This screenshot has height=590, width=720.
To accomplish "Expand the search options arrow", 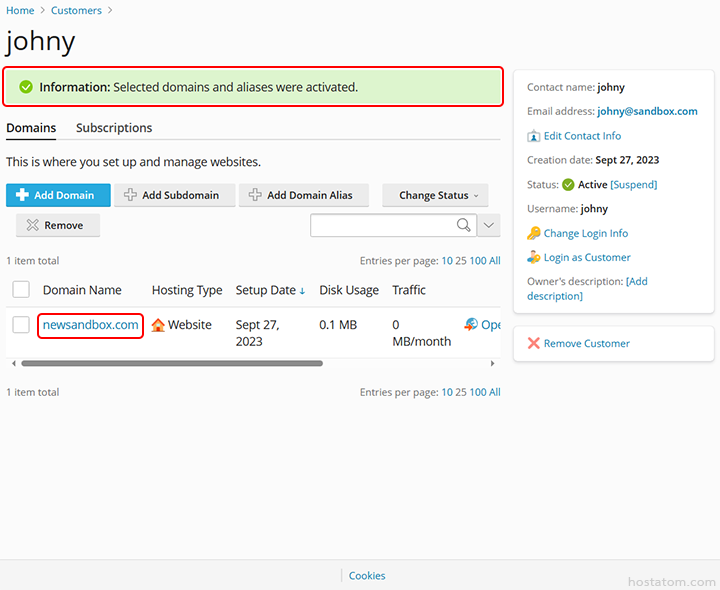I will pos(489,225).
